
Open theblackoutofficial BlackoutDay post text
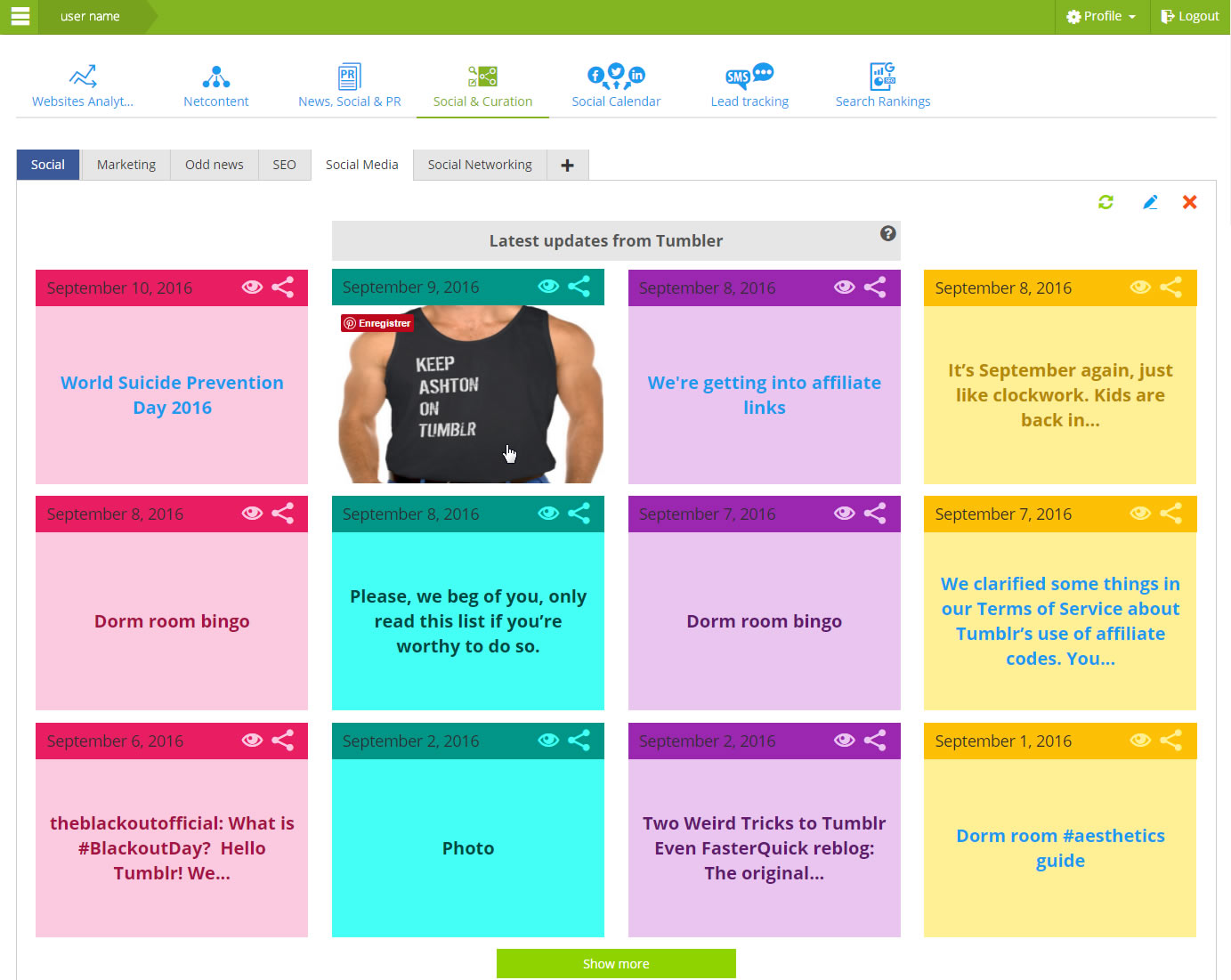click(x=172, y=848)
